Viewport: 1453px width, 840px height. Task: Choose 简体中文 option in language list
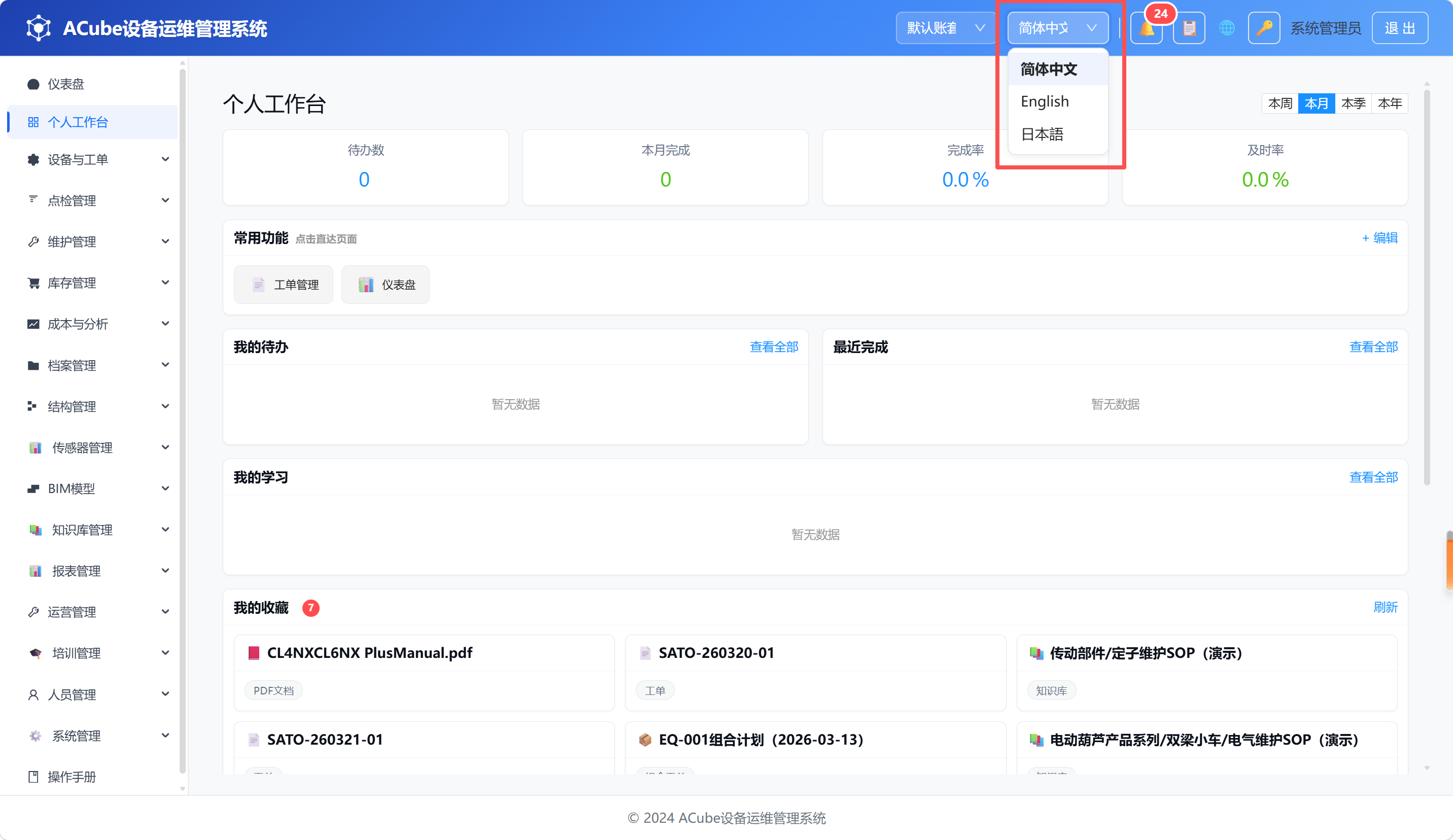tap(1057, 69)
